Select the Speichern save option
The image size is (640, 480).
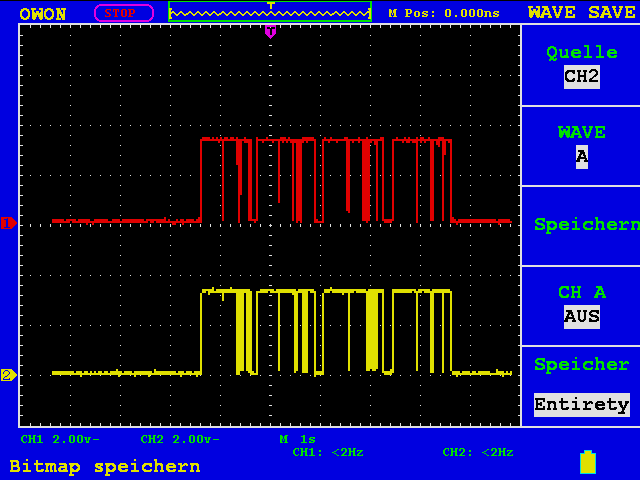pos(586,225)
